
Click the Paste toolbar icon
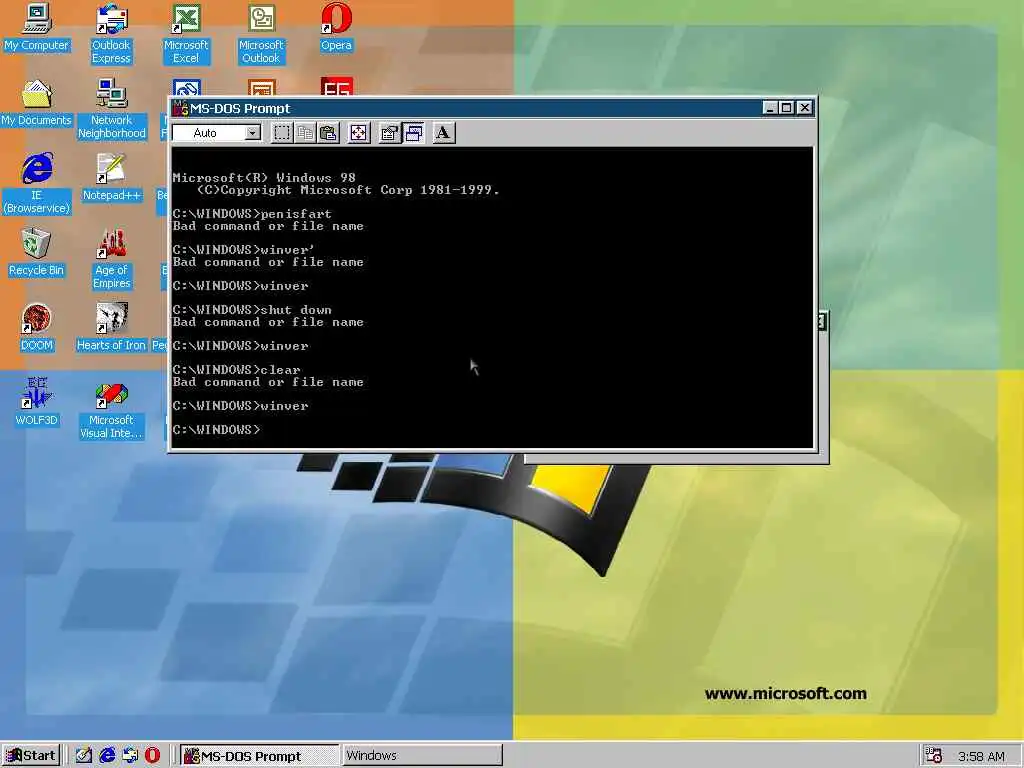coord(328,133)
